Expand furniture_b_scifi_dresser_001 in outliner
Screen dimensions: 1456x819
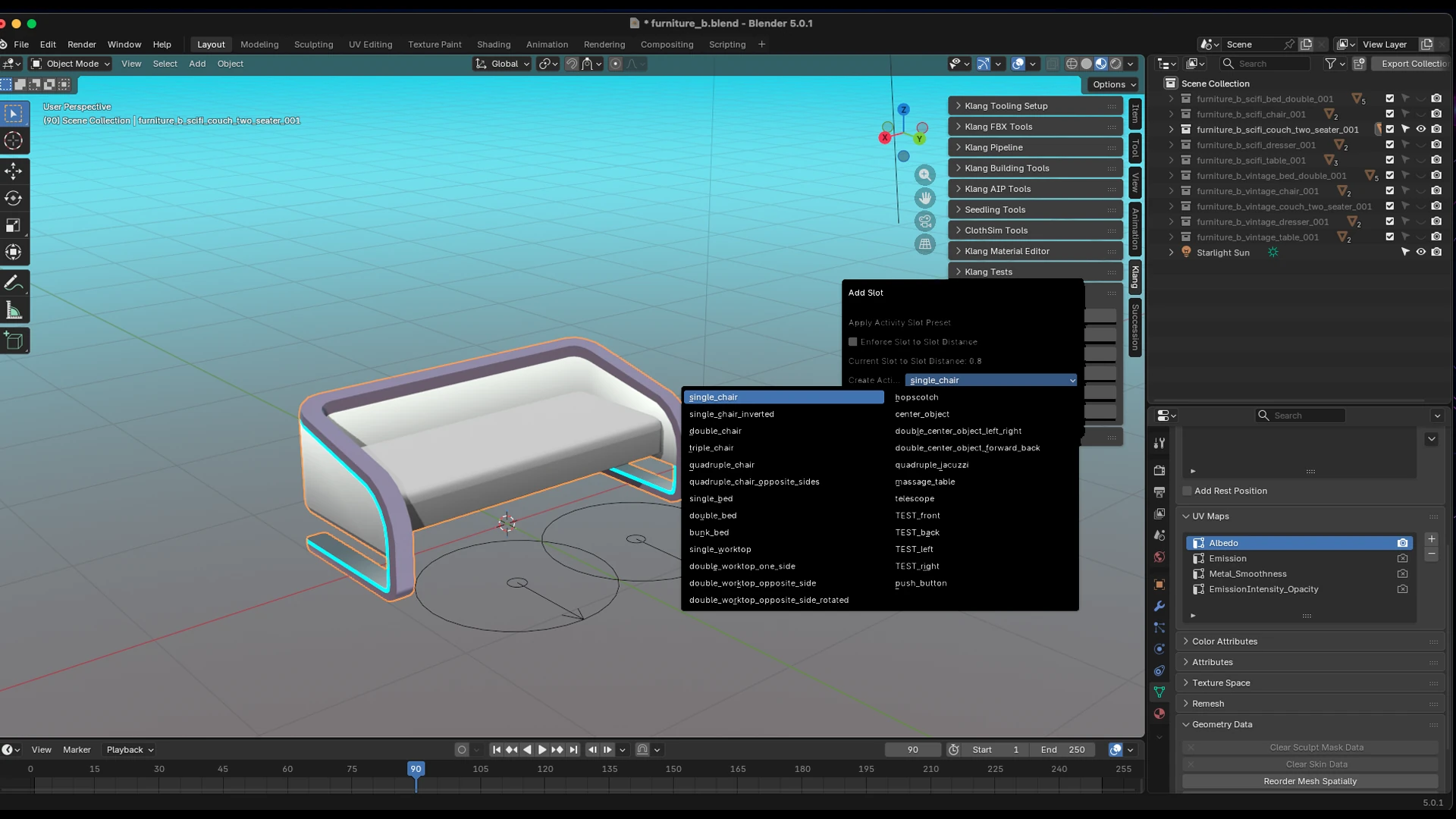coord(1171,146)
